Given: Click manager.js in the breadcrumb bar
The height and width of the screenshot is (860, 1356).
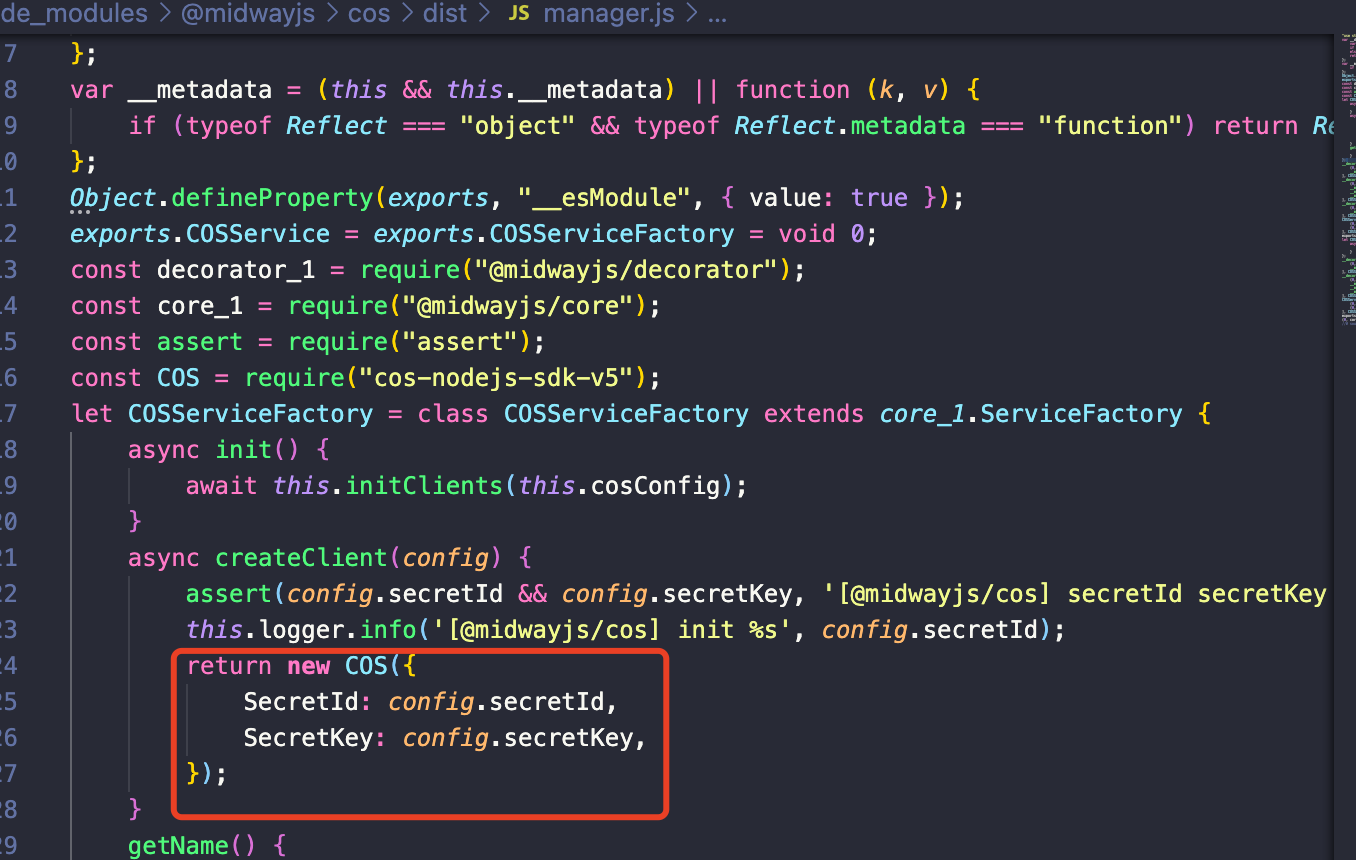Looking at the screenshot, I should coord(608,14).
